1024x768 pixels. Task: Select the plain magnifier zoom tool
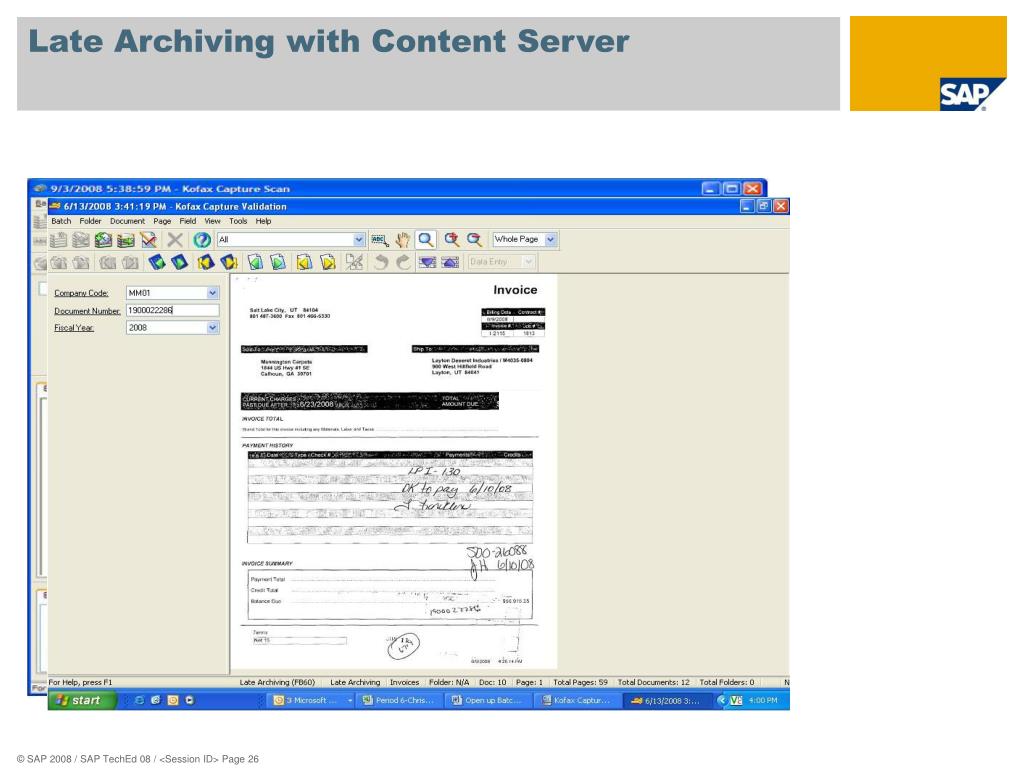[x=426, y=240]
